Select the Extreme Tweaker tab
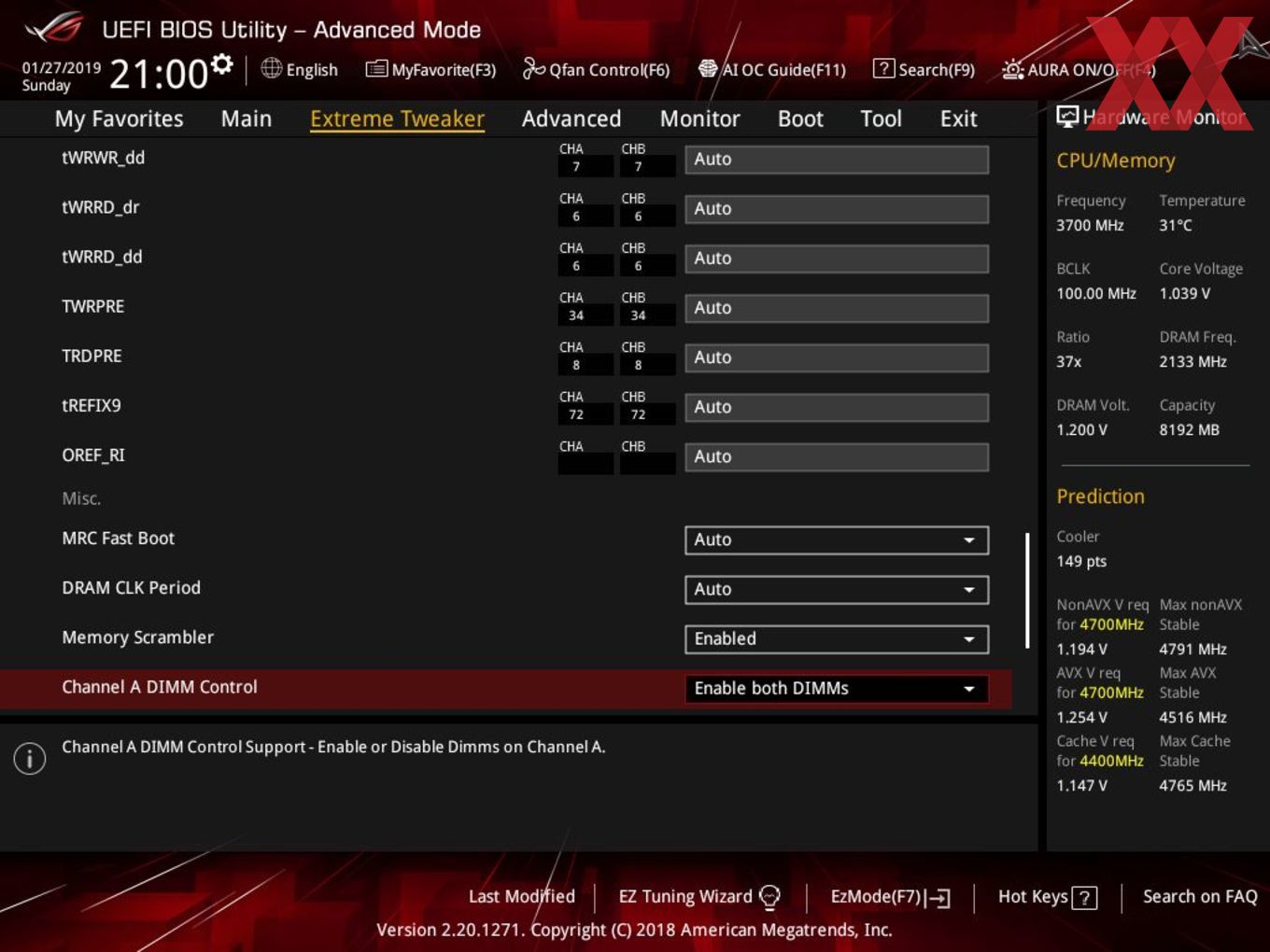Viewport: 1270px width, 952px height. point(397,119)
